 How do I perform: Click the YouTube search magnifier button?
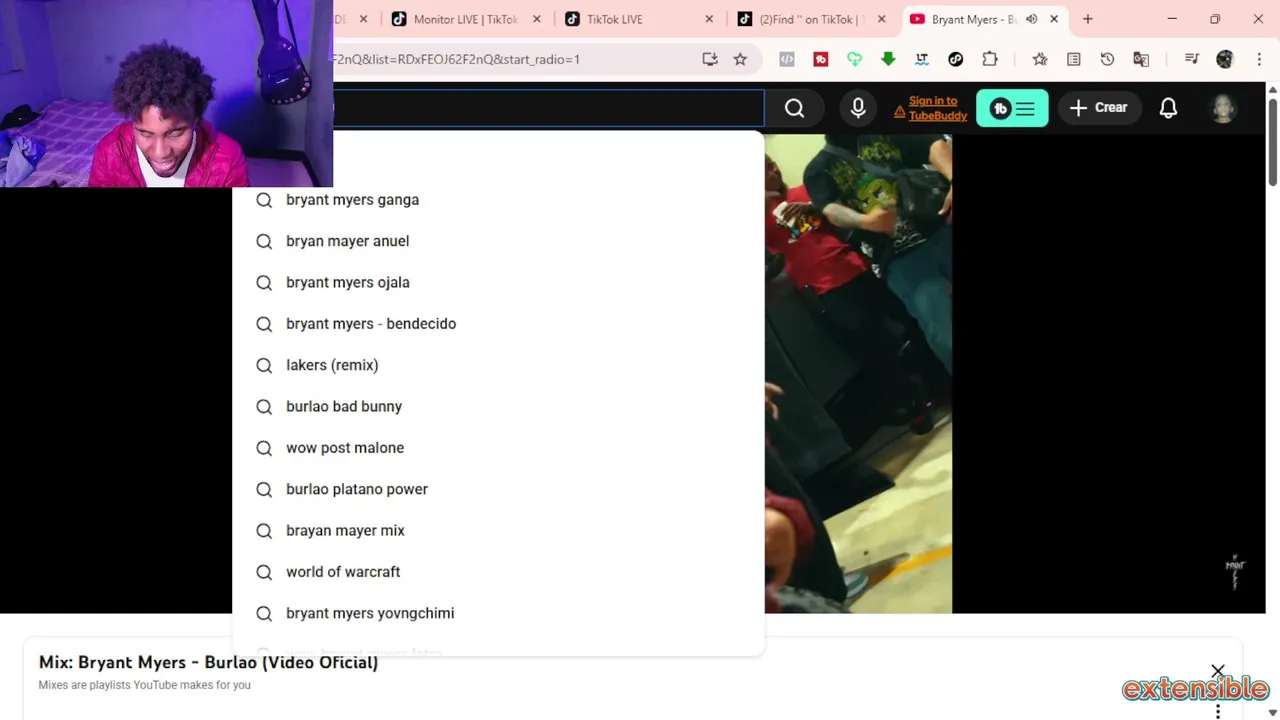pos(794,108)
